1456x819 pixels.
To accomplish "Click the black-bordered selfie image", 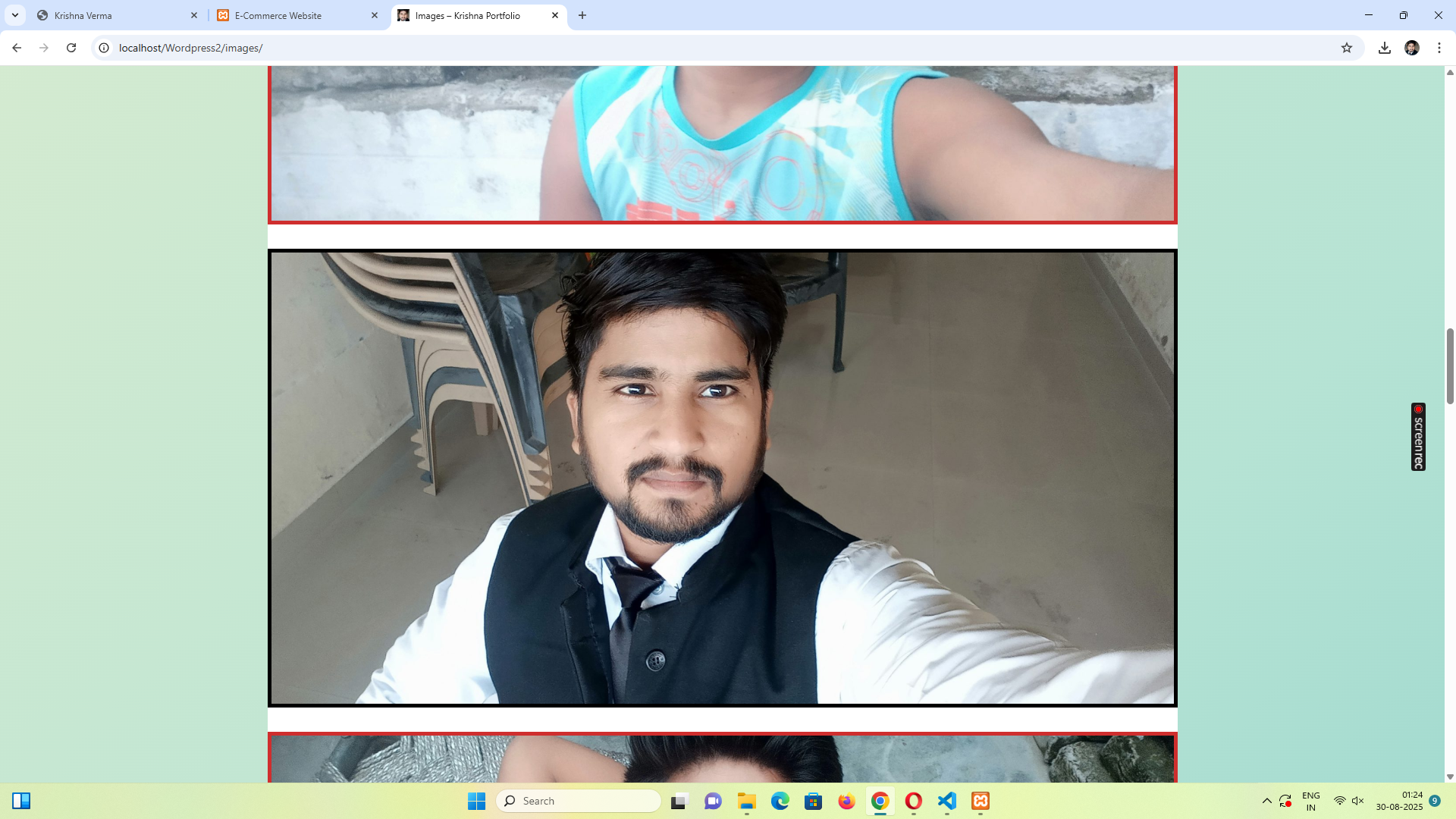I will (x=722, y=478).
